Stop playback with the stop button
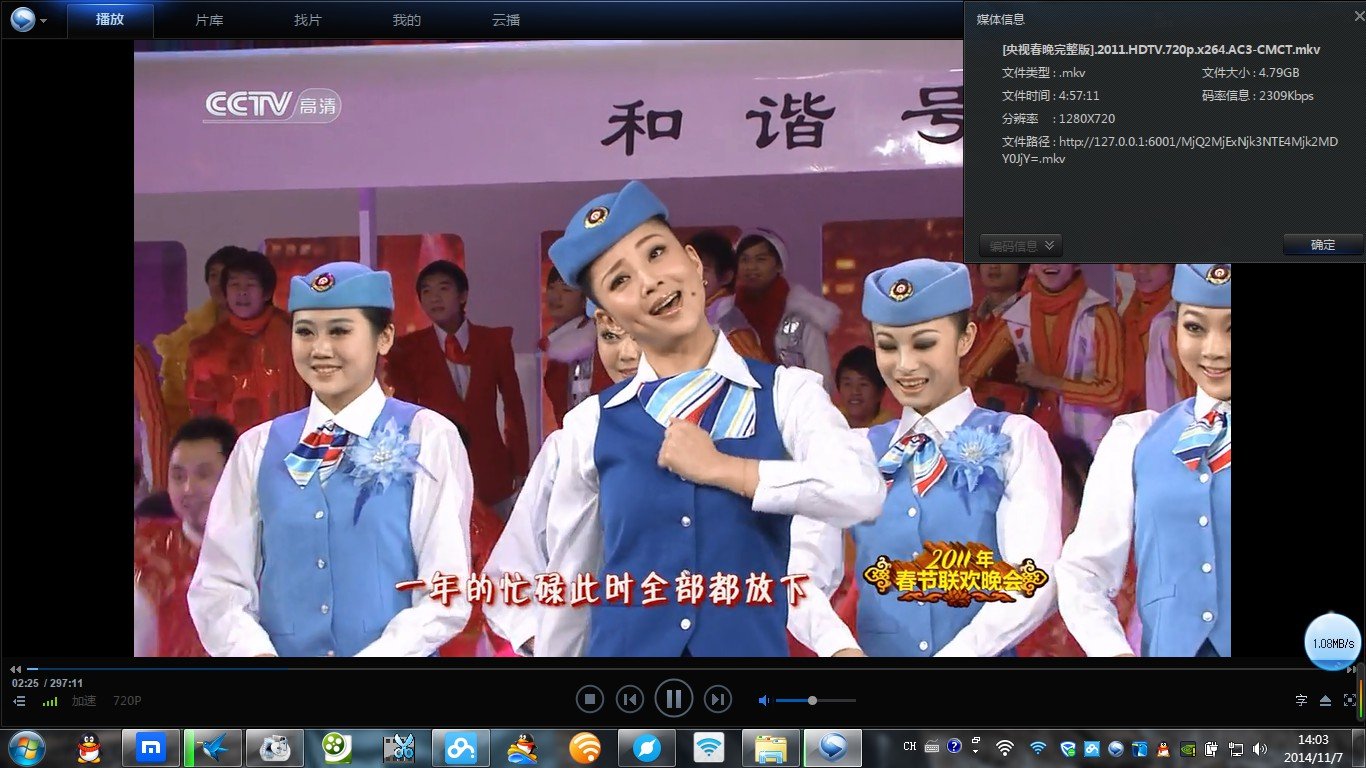 click(x=590, y=698)
